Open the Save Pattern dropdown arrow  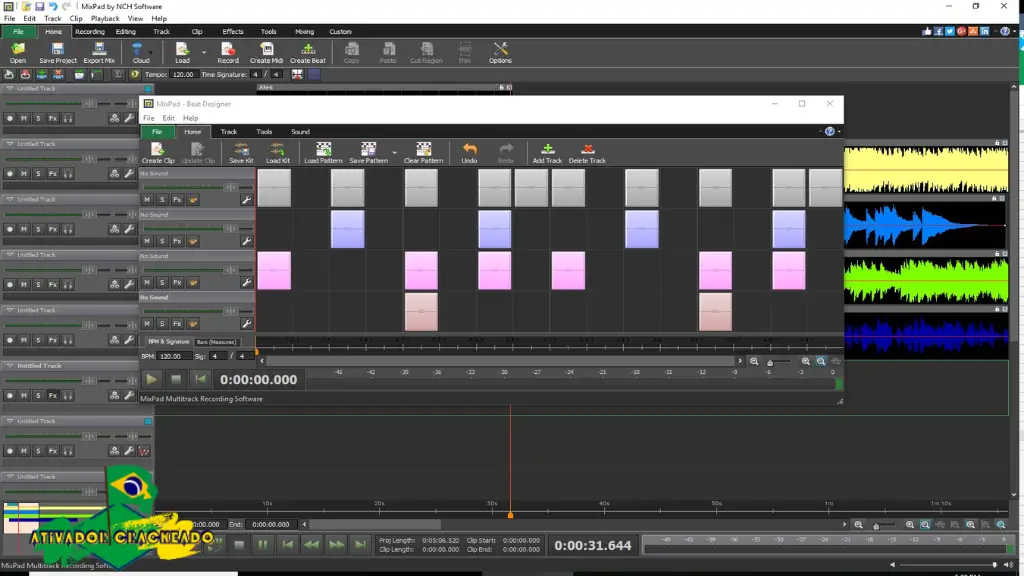[x=394, y=153]
